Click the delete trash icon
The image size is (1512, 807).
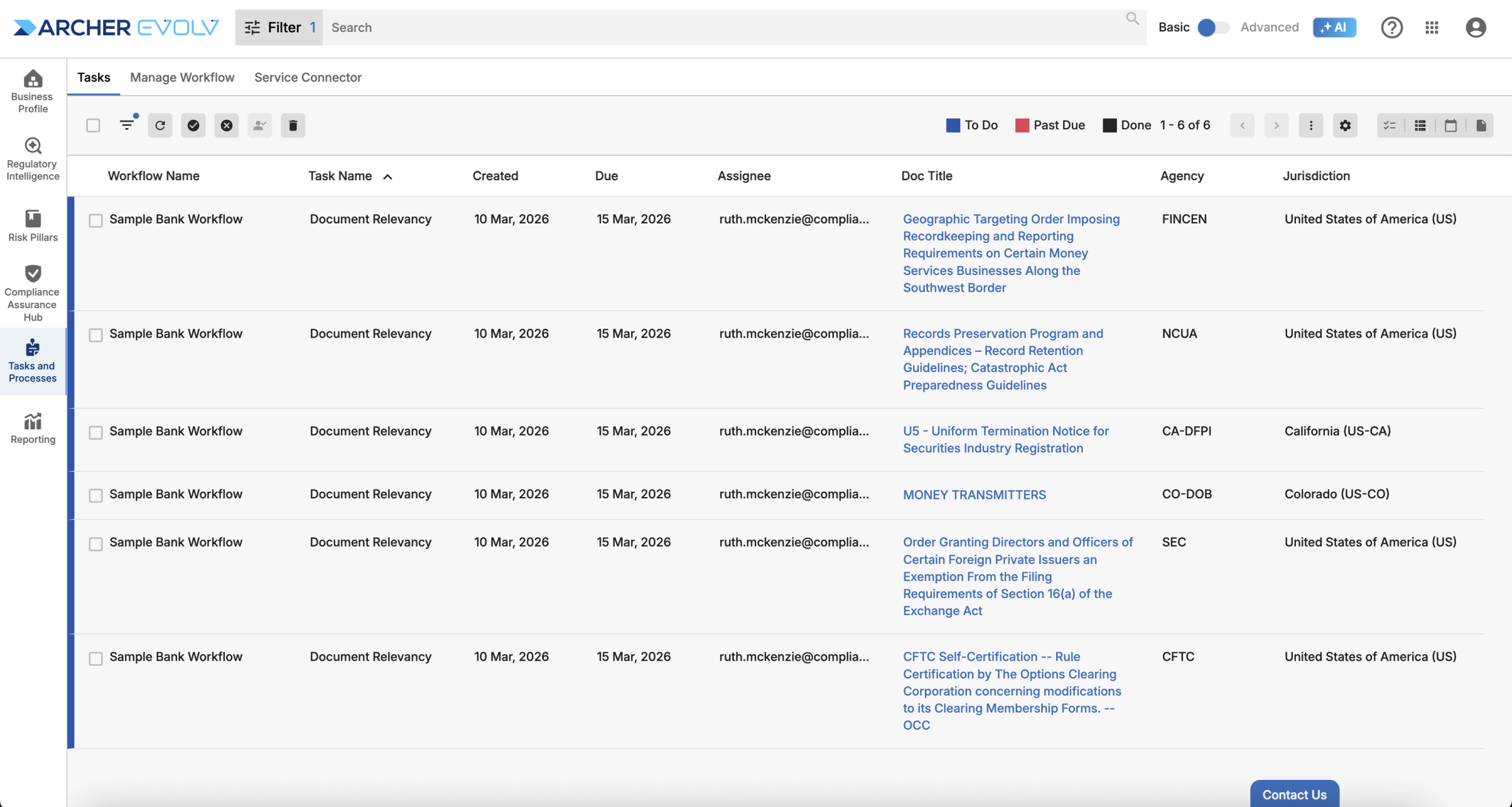point(293,125)
